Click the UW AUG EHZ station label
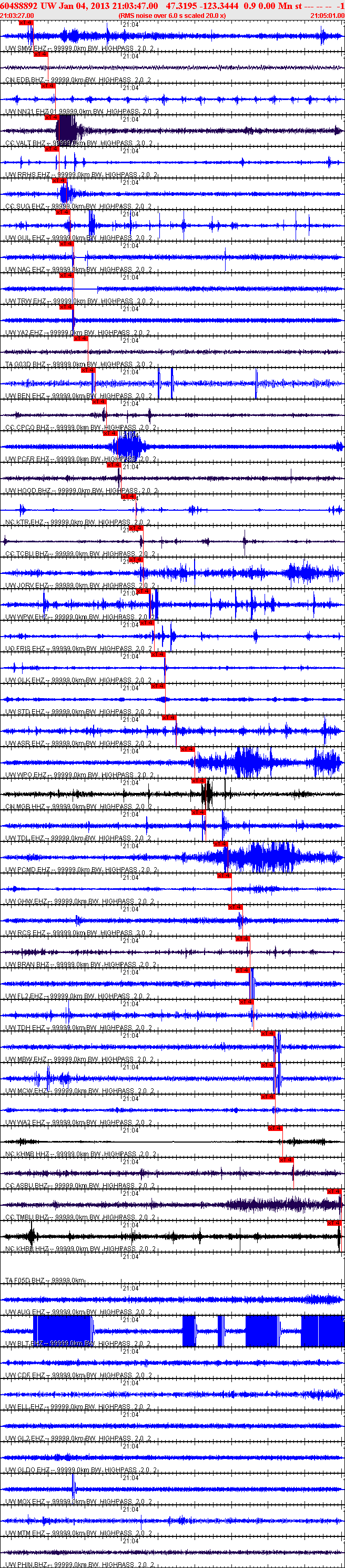Viewport: 345px width, 1568px height. (24, 1312)
